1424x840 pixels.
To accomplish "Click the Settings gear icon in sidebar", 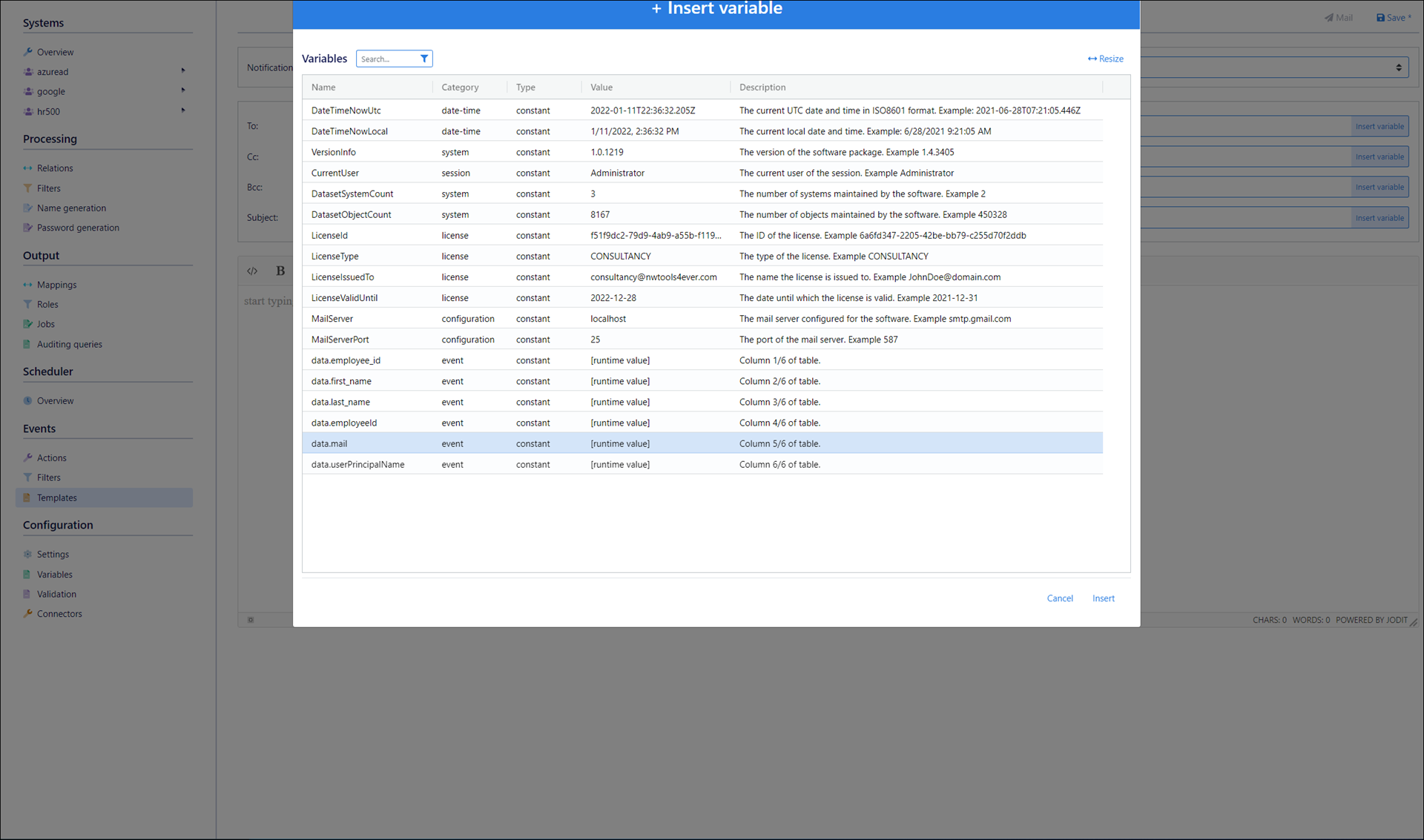I will pyautogui.click(x=27, y=555).
